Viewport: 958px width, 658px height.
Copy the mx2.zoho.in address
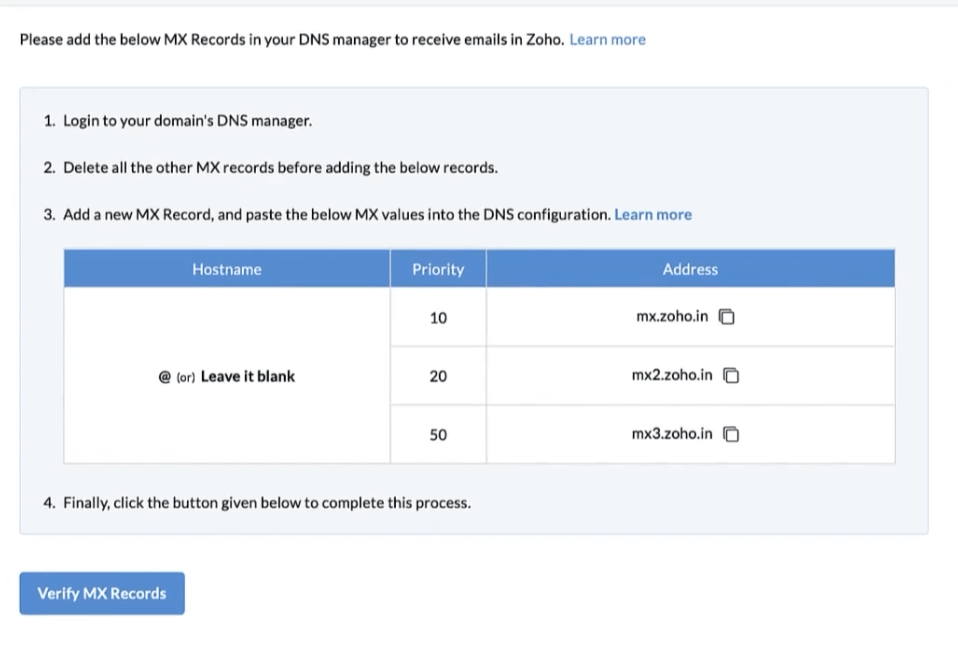(731, 375)
